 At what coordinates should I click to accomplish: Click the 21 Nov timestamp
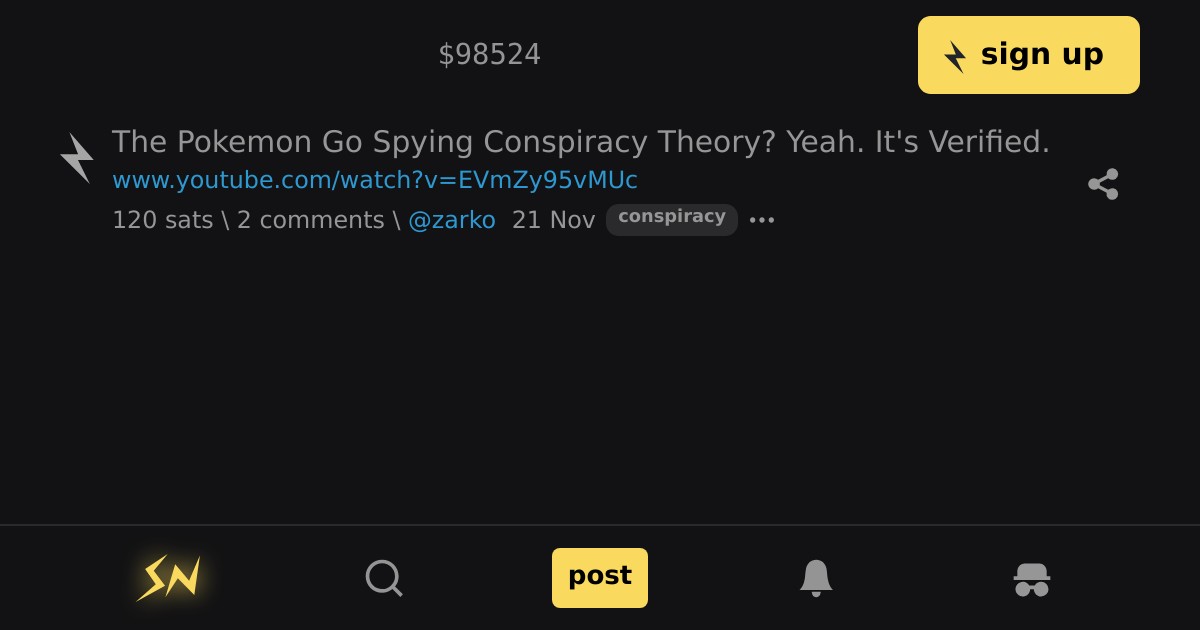(x=554, y=220)
